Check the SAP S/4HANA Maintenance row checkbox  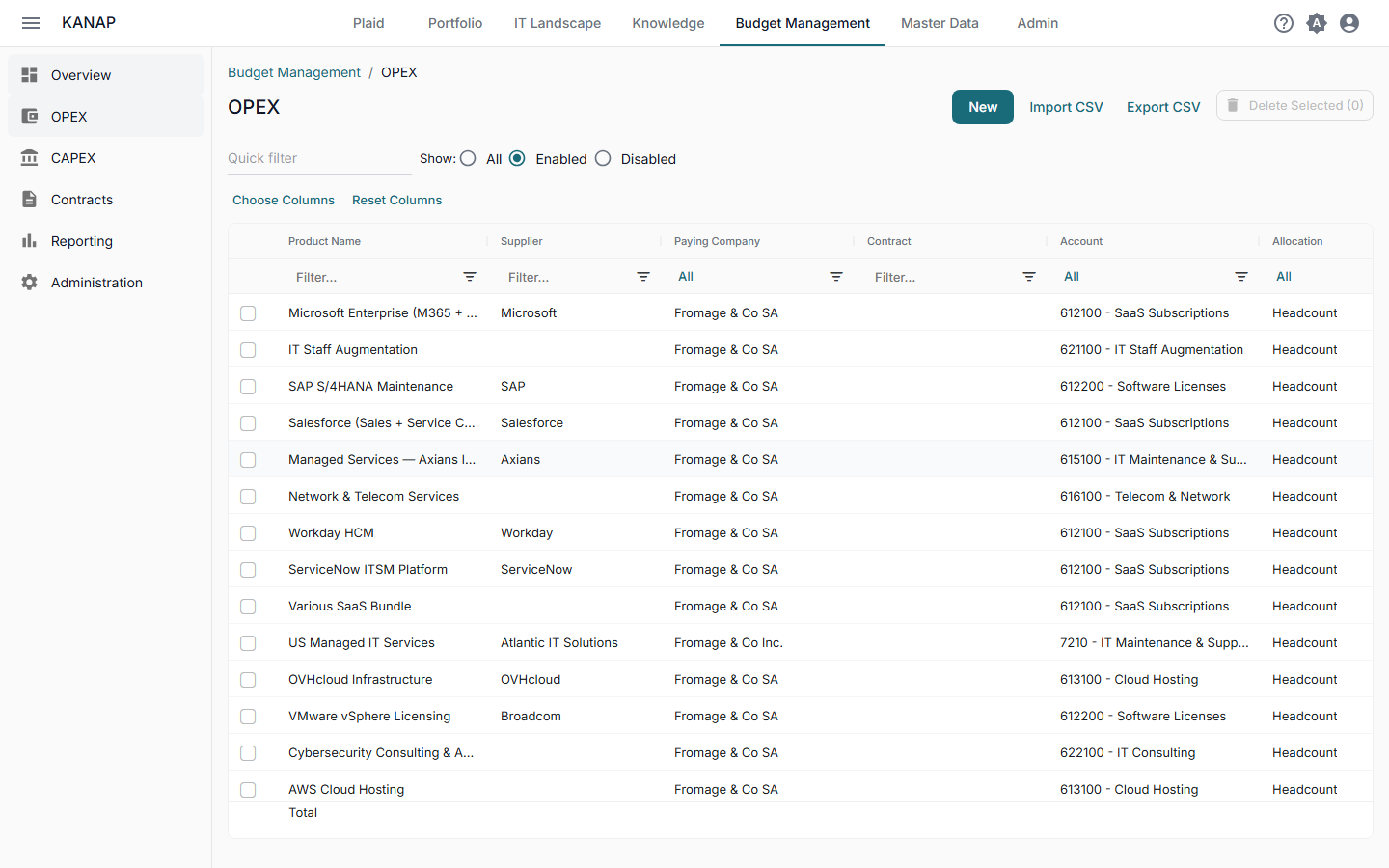click(x=248, y=387)
